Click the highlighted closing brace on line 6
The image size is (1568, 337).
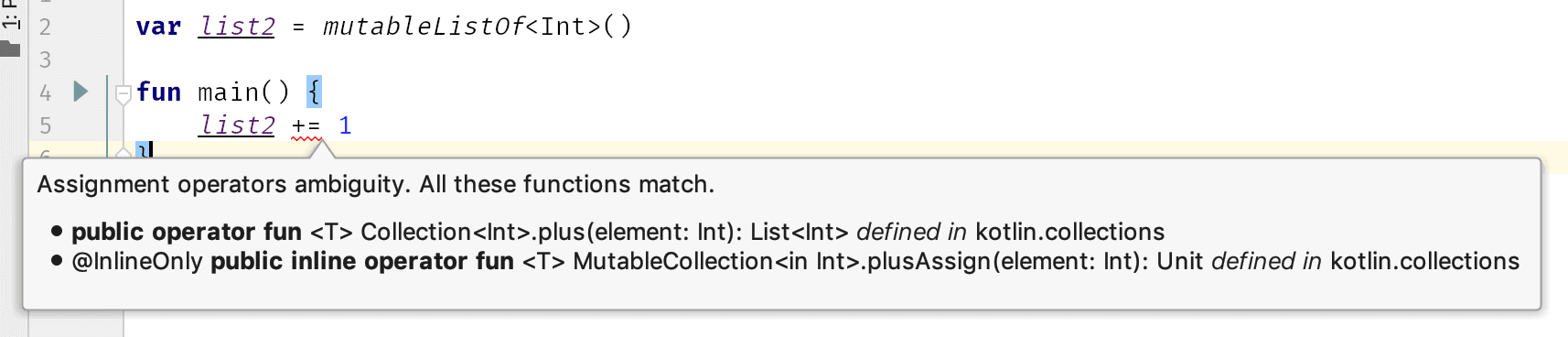(141, 150)
